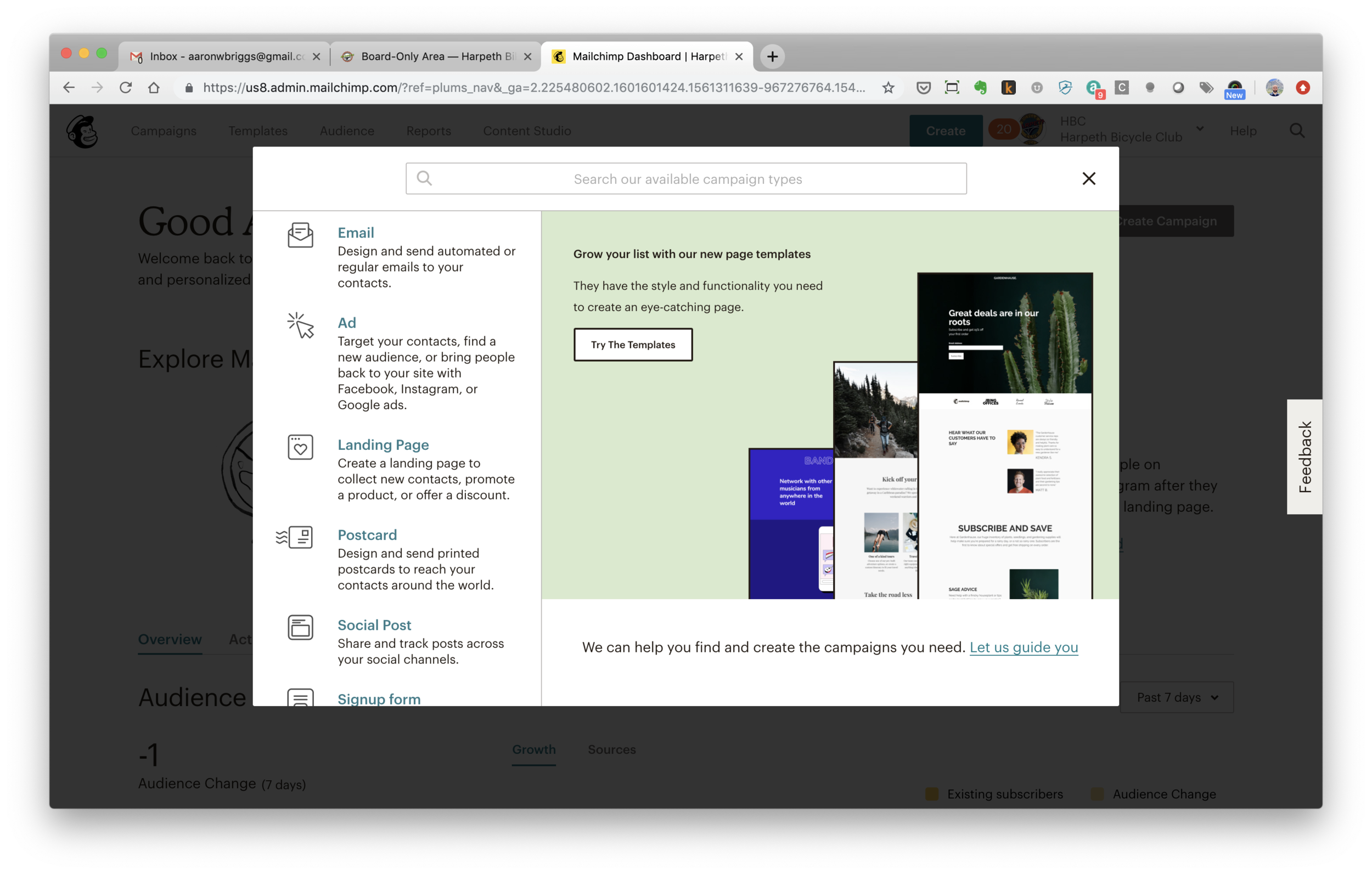Click the Mailchimp Freddie logo

point(82,131)
